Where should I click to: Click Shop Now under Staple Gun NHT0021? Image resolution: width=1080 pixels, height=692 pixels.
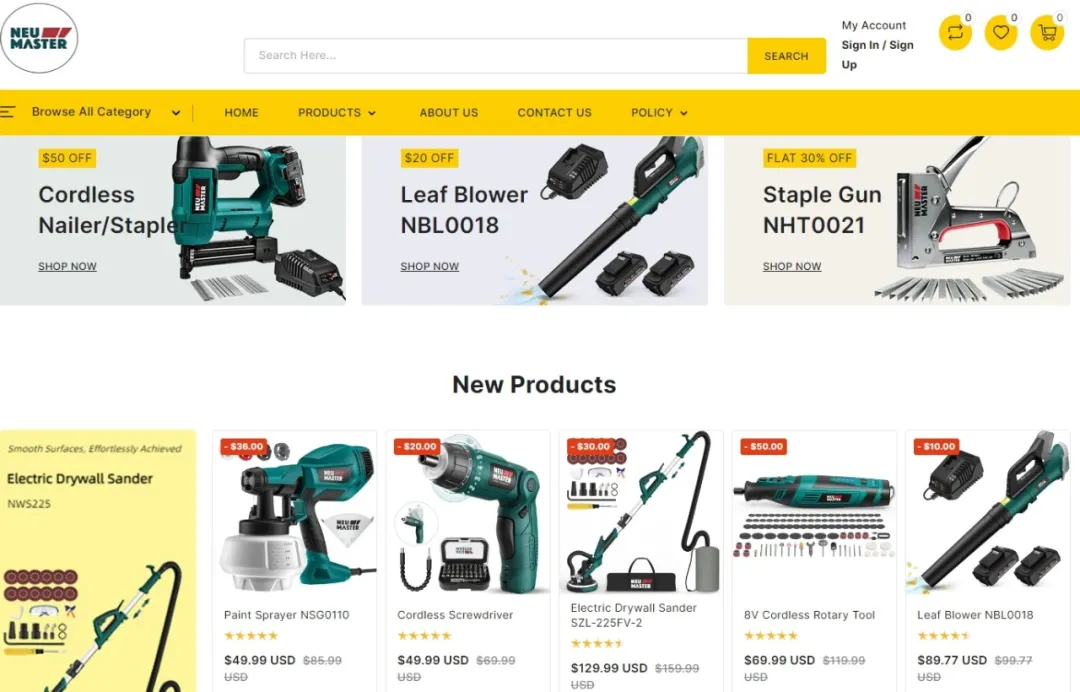[x=792, y=266]
